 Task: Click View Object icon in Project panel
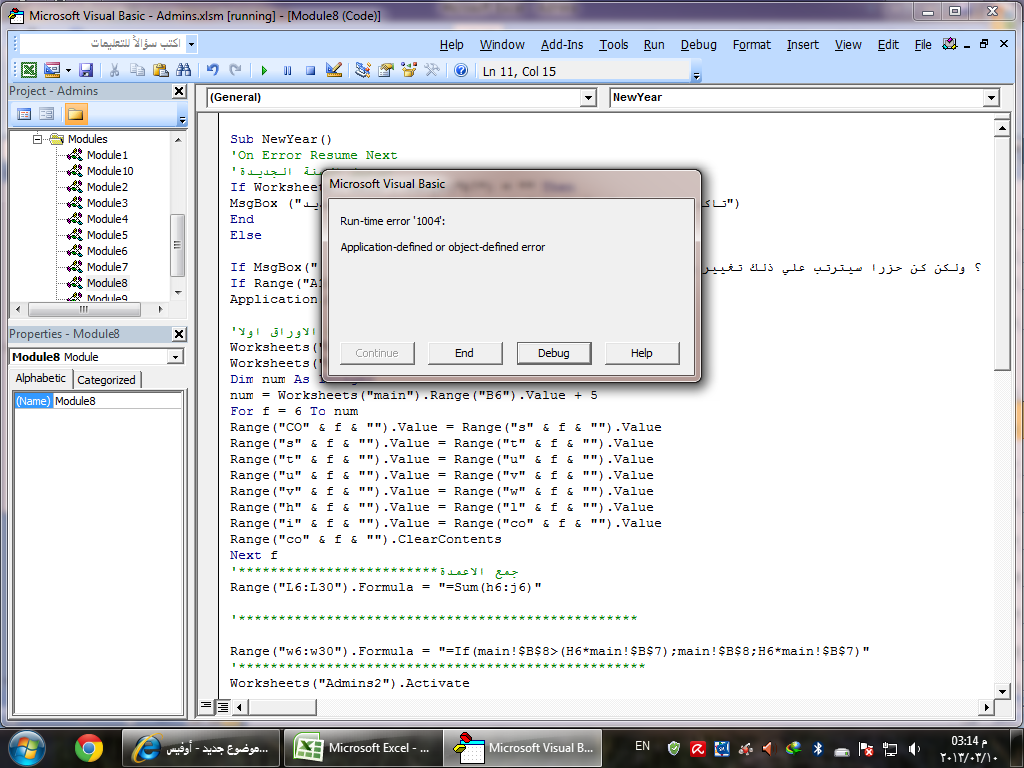tap(46, 114)
